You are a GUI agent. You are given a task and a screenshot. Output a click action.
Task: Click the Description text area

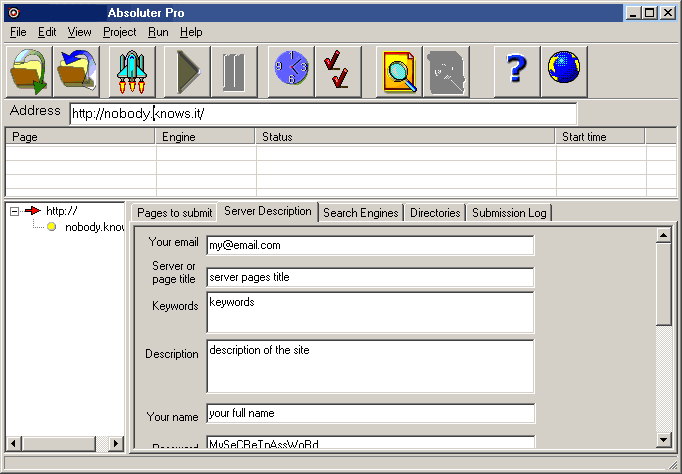click(370, 366)
